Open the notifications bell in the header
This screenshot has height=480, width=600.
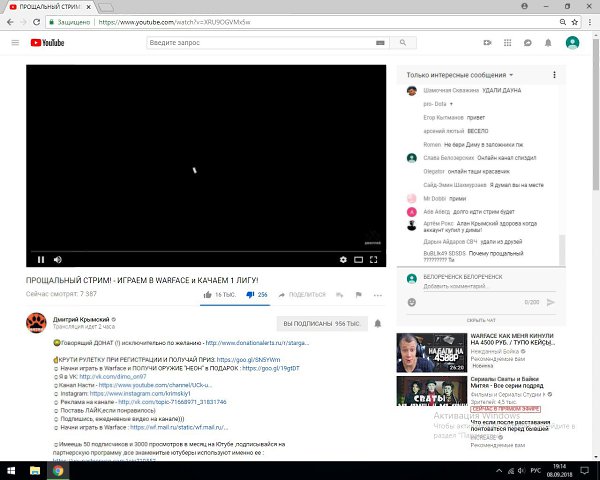click(549, 43)
